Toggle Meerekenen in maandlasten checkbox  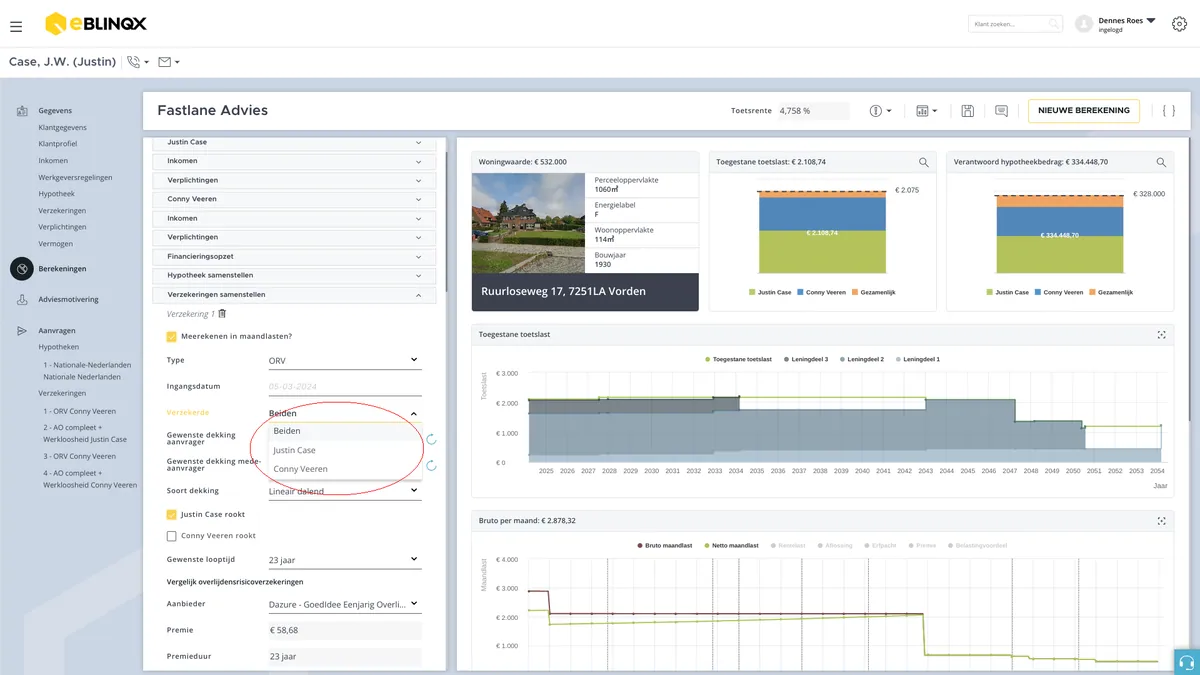pos(172,336)
